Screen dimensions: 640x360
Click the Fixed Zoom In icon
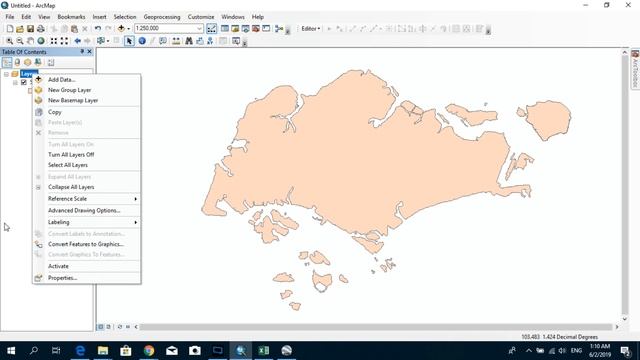coord(54,41)
